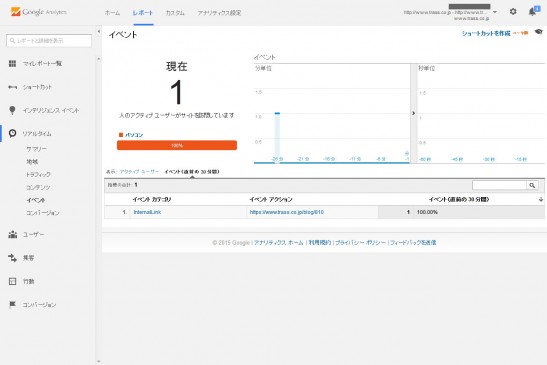The width and height of the screenshot is (547, 365).
Task: Sort by イベント(直前の30分間) column header
Action: pyautogui.click(x=459, y=199)
